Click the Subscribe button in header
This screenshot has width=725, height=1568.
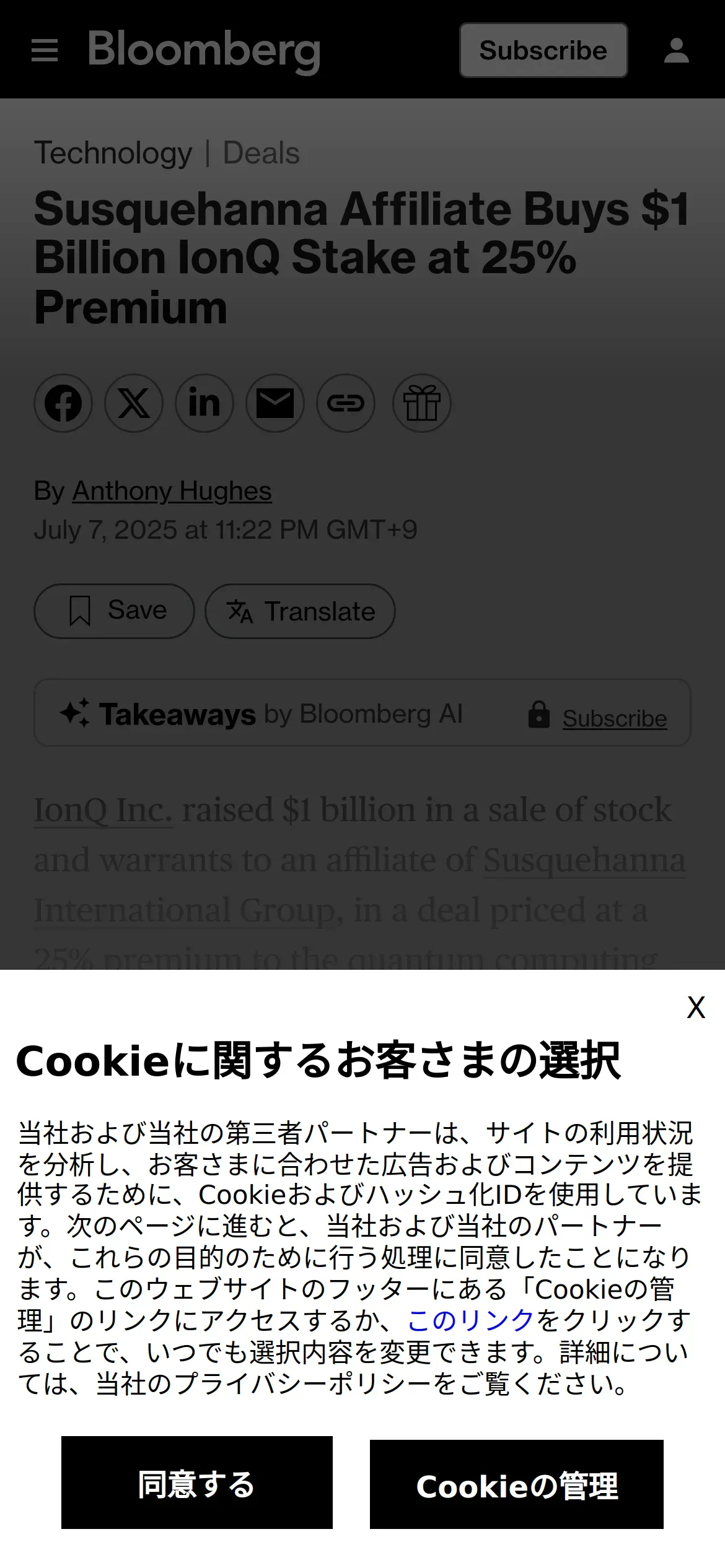[543, 50]
